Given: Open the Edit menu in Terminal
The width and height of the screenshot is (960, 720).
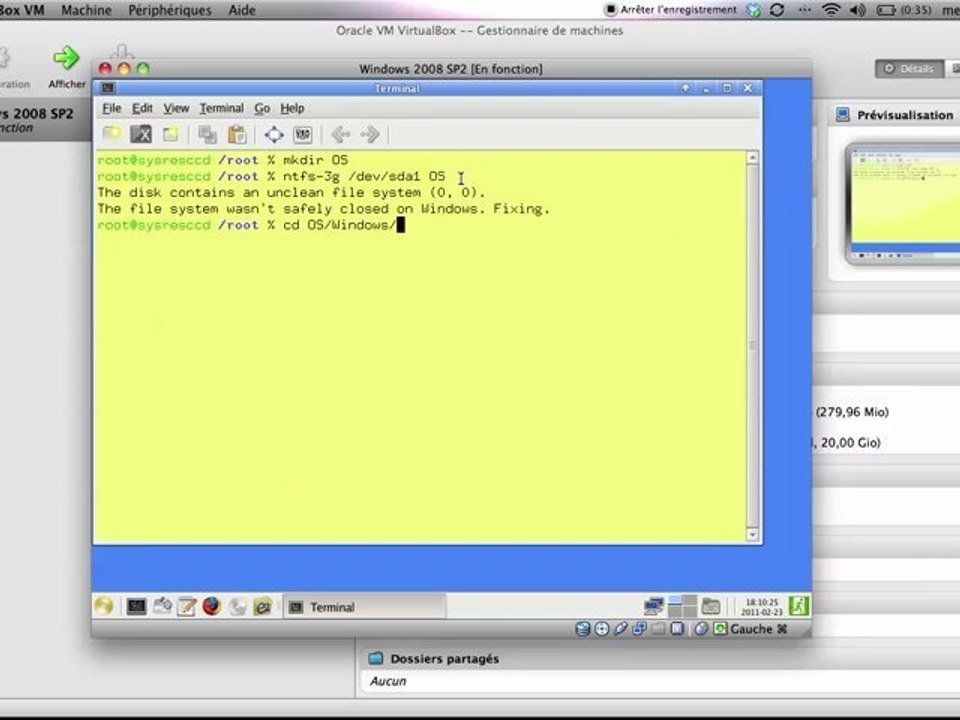Looking at the screenshot, I should (142, 108).
